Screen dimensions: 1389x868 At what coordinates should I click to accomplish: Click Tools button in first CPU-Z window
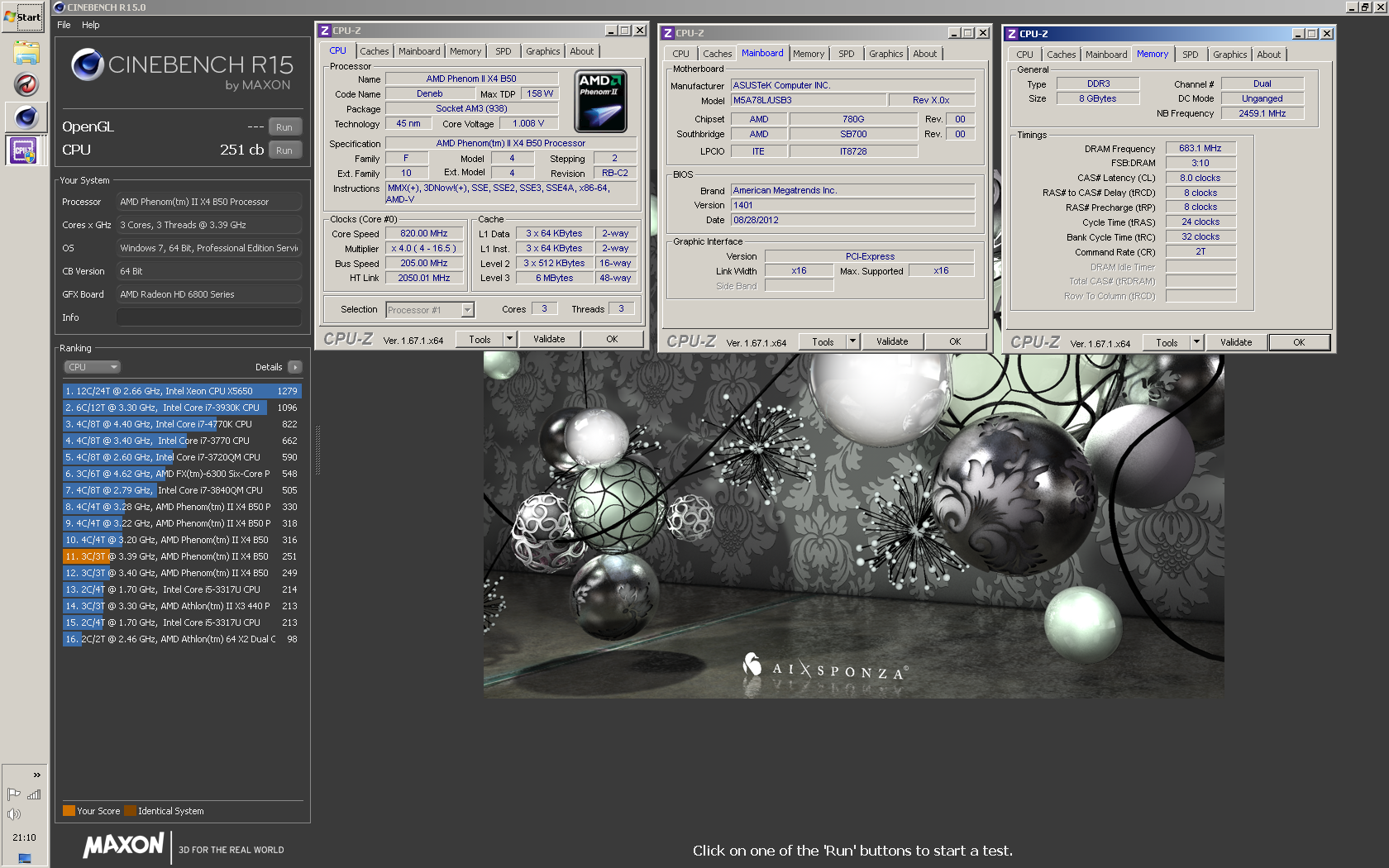tap(480, 339)
